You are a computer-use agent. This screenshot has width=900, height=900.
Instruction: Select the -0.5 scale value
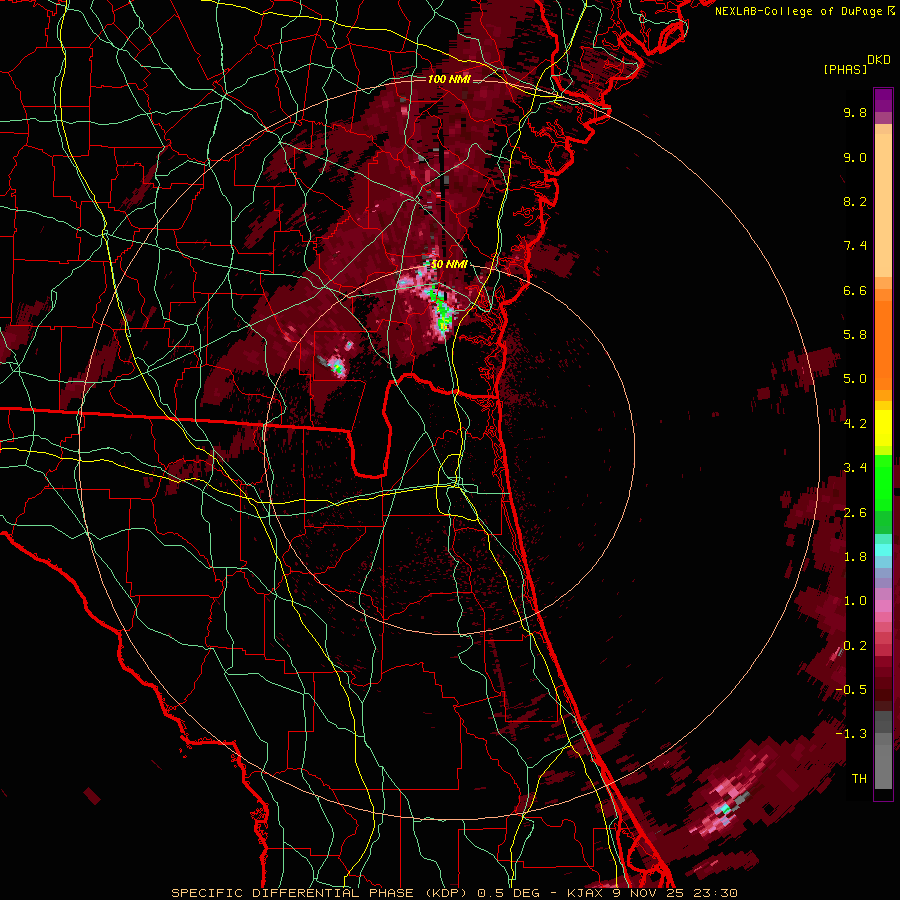click(851, 690)
